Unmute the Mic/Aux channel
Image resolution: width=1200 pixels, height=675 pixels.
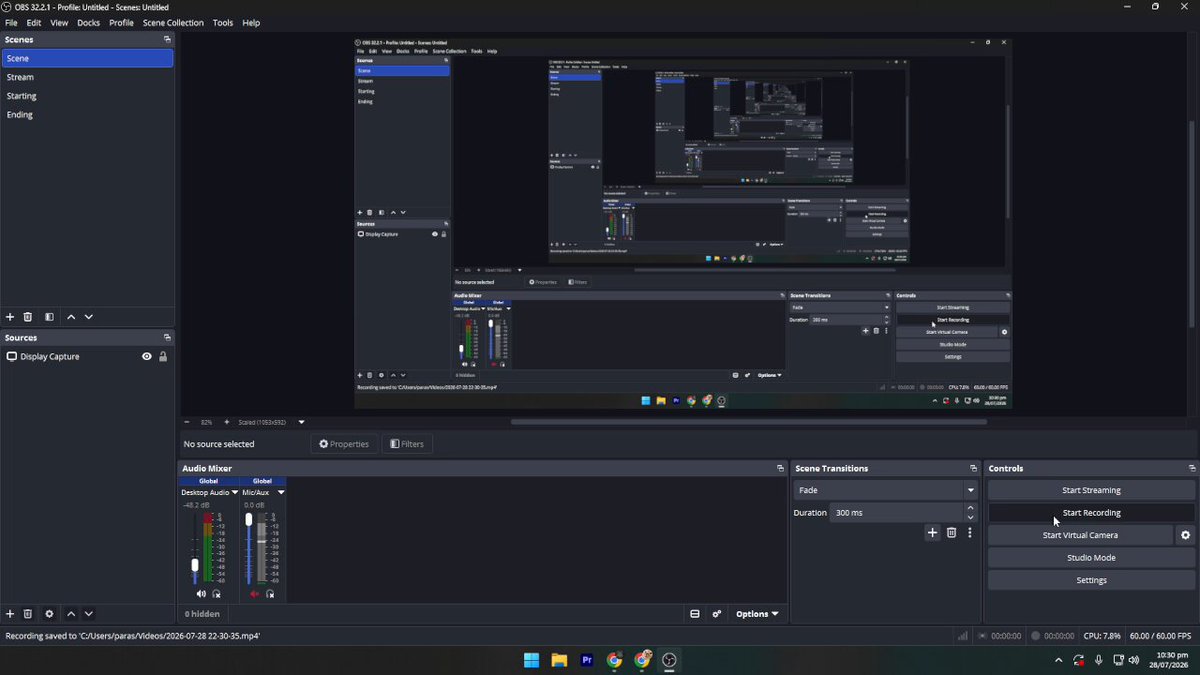254,594
